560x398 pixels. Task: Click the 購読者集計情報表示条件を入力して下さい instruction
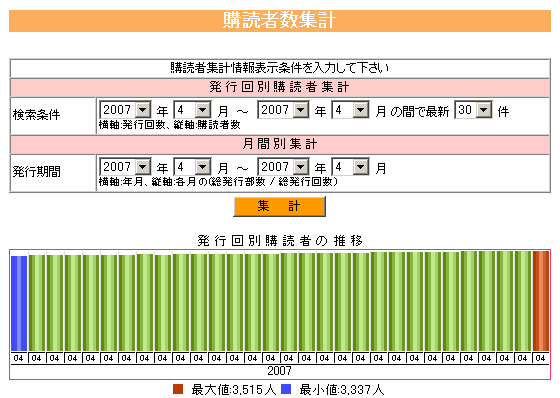point(280,68)
